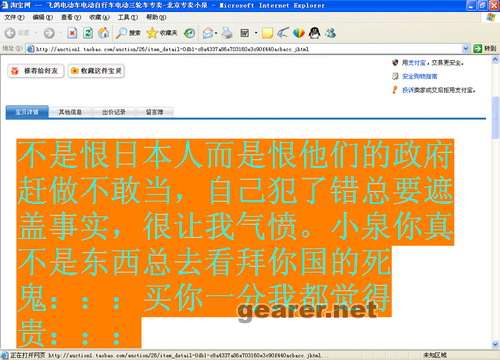Image resolution: width=500 pixels, height=360 pixels.
Task: Switch to the 出价记录 tab
Action: [114, 112]
